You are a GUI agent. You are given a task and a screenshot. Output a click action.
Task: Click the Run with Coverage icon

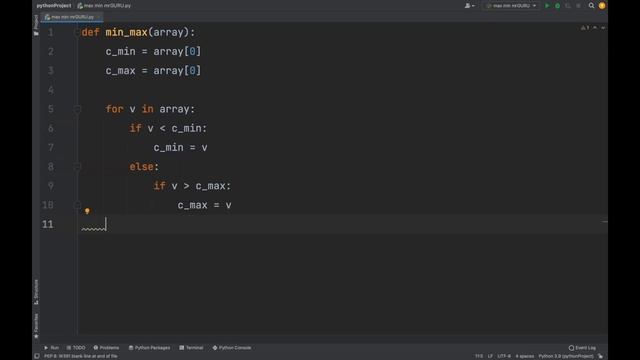568,6
